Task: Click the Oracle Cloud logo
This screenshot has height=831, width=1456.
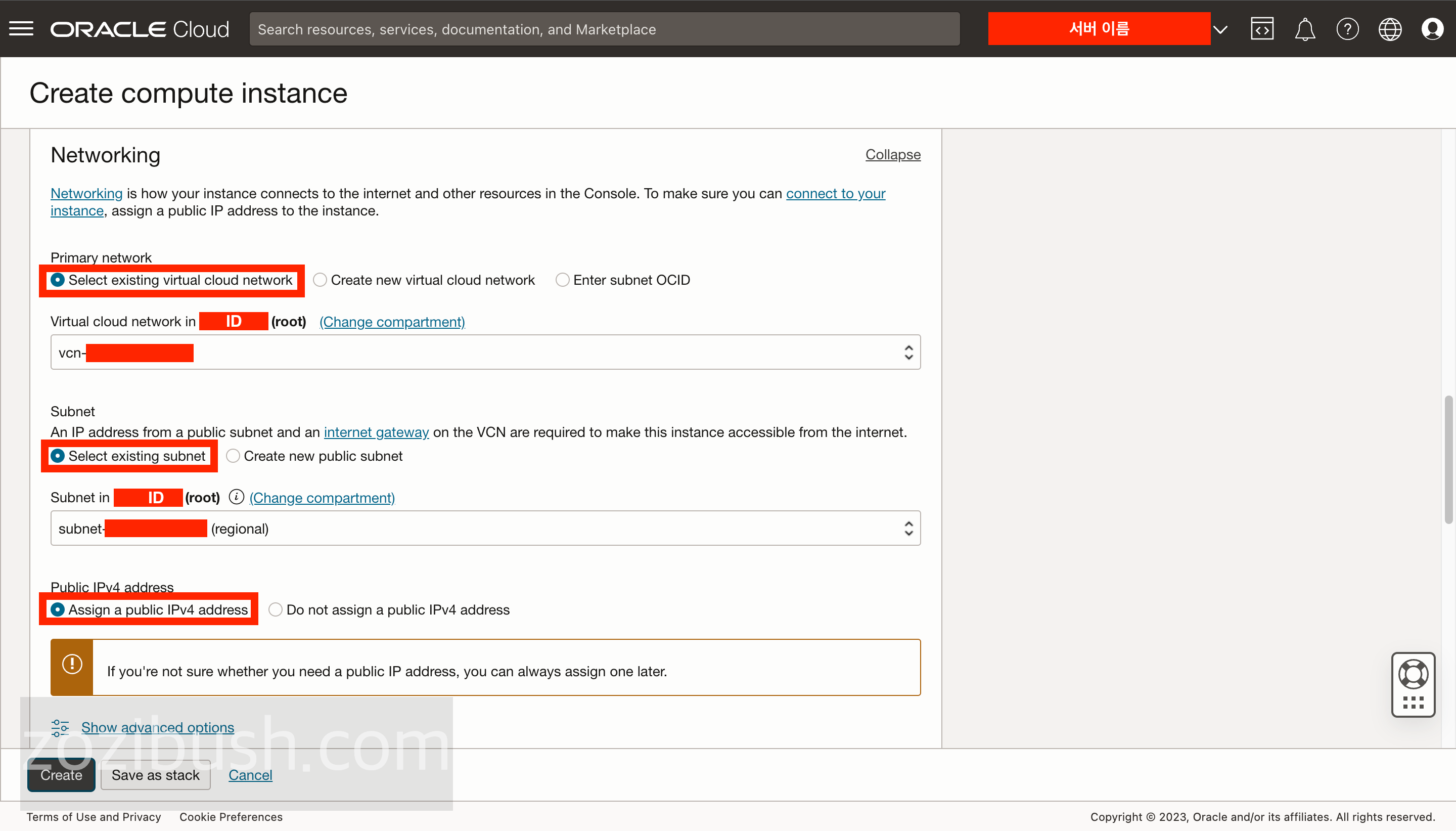Action: tap(140, 29)
